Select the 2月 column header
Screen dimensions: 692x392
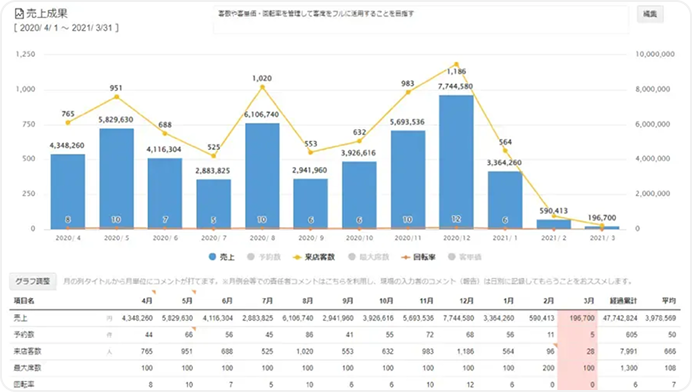pos(549,301)
